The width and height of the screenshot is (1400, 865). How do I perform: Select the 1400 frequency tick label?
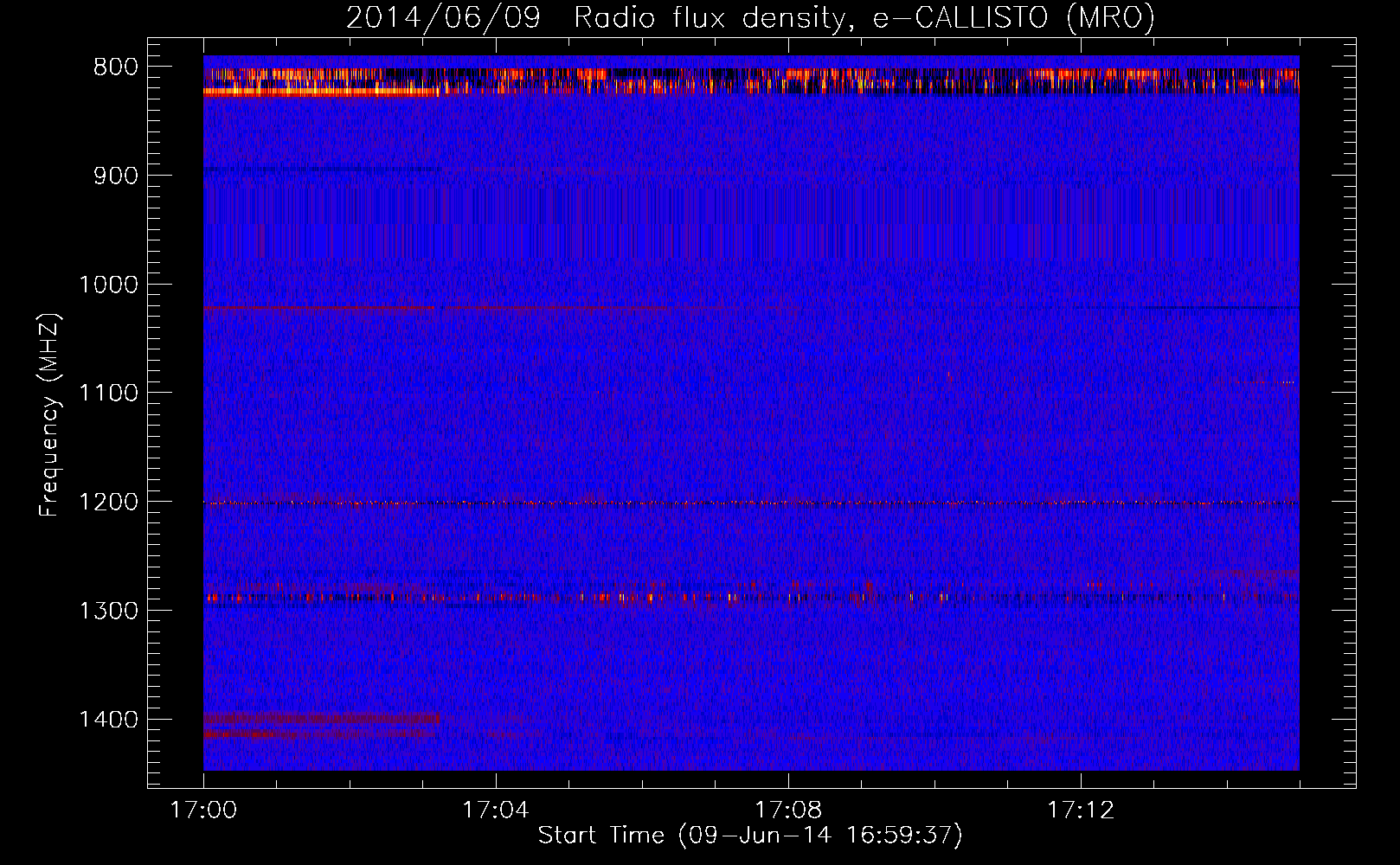point(108,720)
